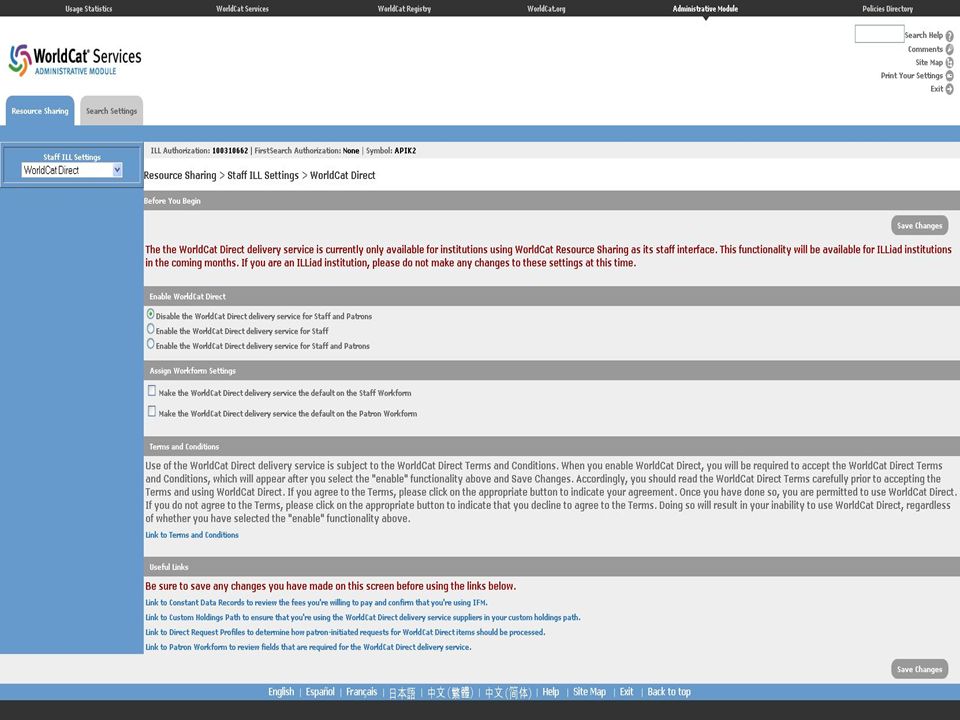Image resolution: width=960 pixels, height=720 pixels.
Task: Click the Resource Sharing breadcrumb text
Action: (x=180, y=176)
